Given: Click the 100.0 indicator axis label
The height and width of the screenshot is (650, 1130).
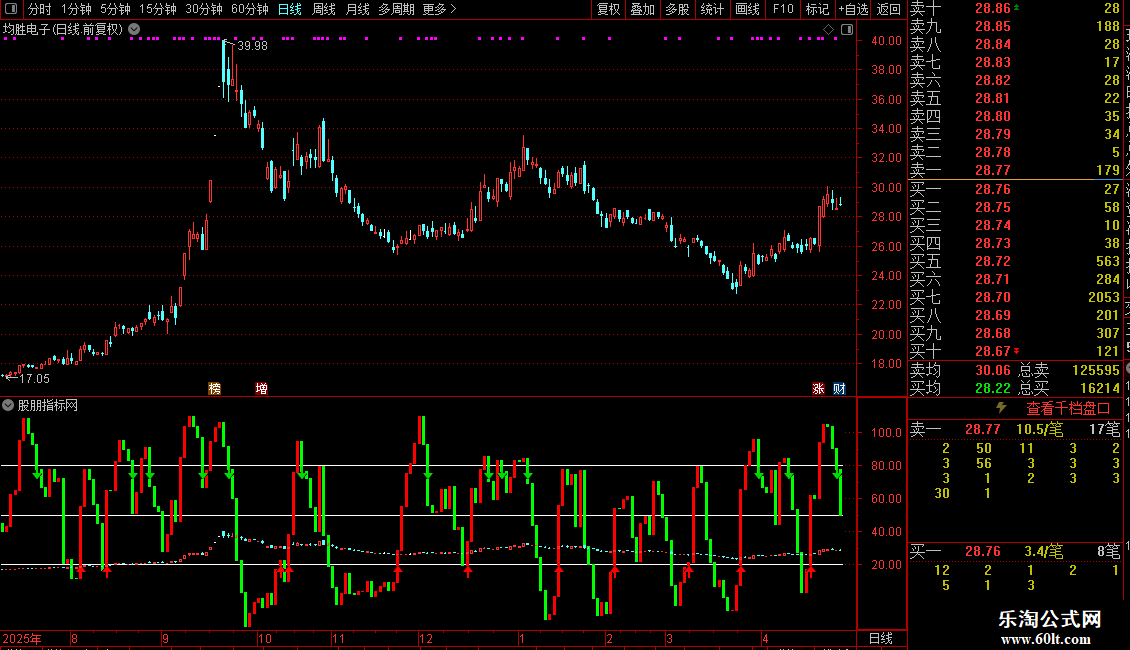Looking at the screenshot, I should click(x=886, y=432).
